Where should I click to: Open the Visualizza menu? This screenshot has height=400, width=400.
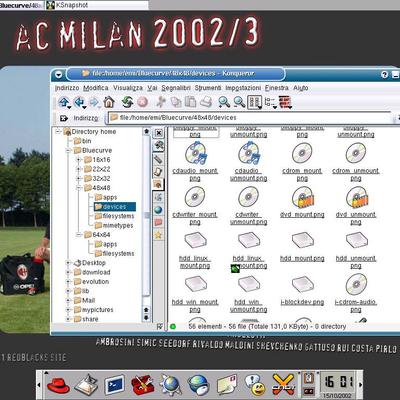click(x=128, y=88)
